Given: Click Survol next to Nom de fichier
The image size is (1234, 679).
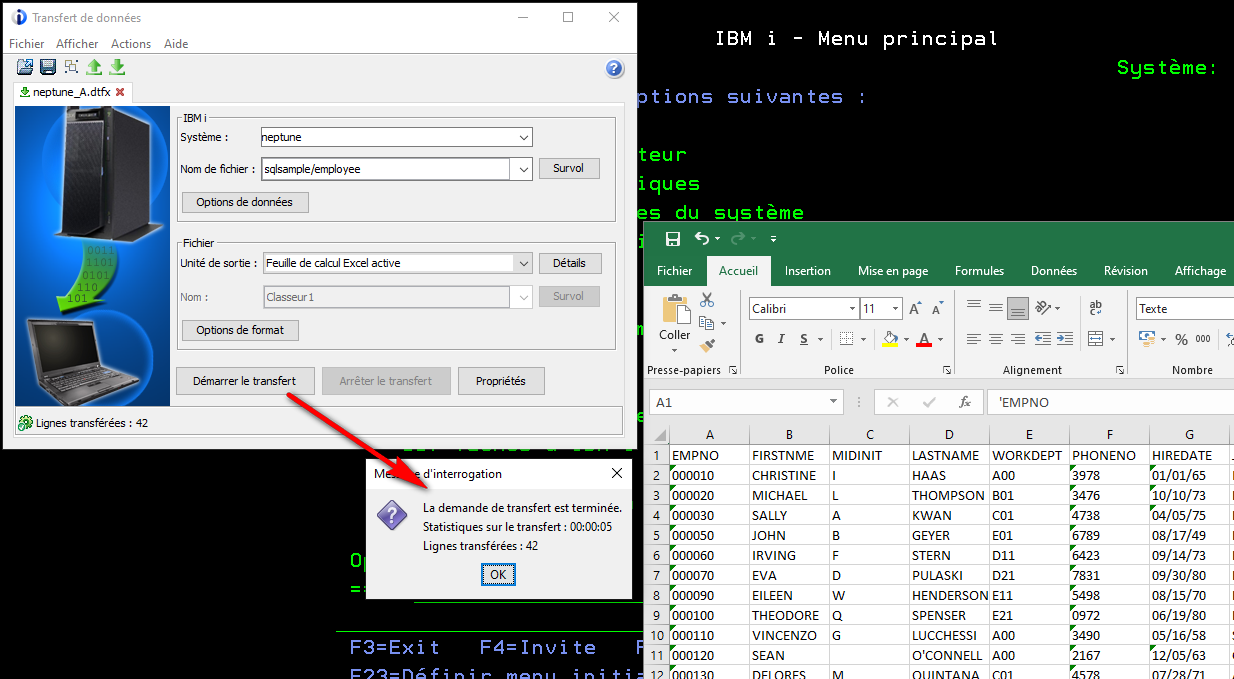Looking at the screenshot, I should (x=569, y=168).
